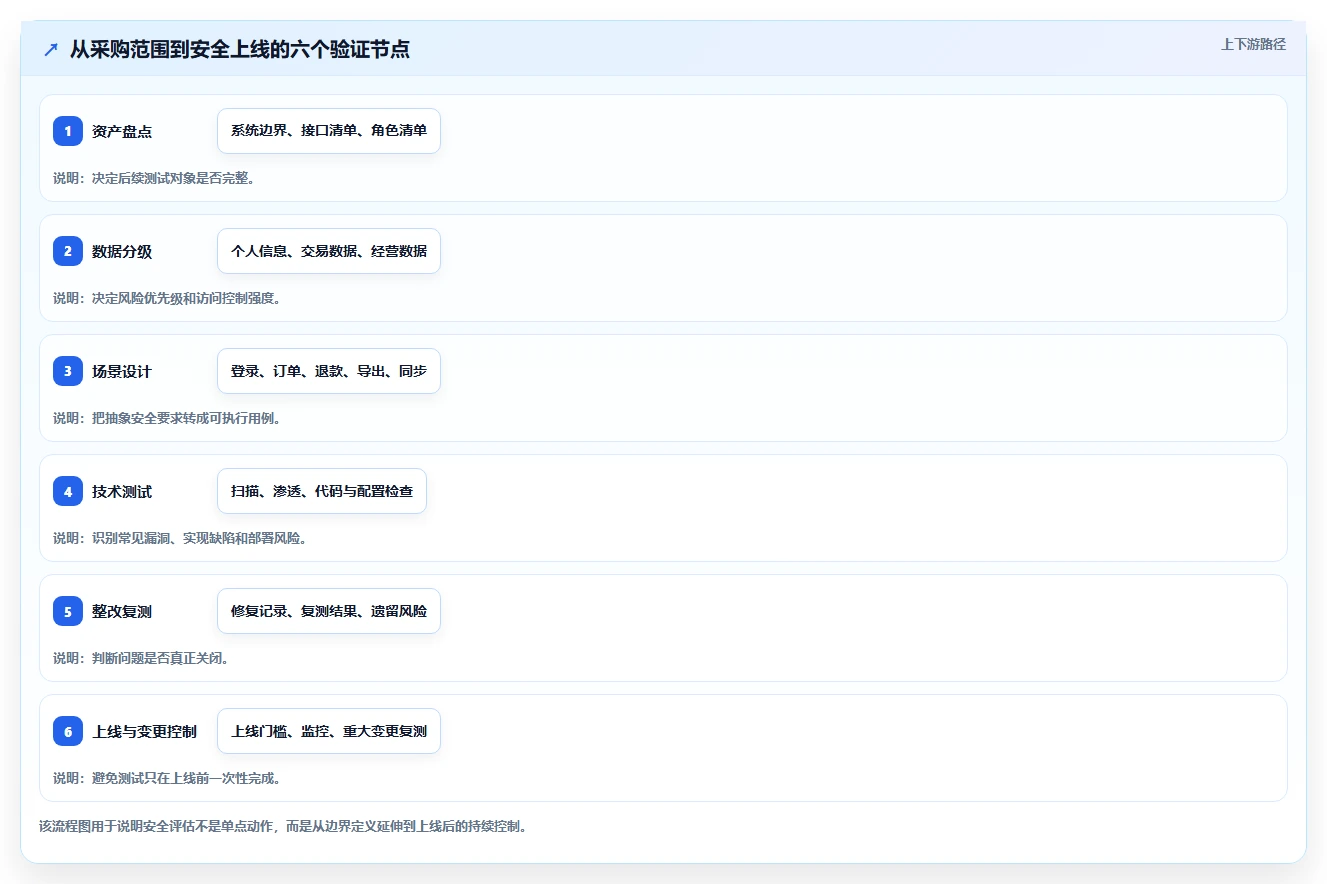Click the number 4 badge for 技术测试
Screen dimensions: 1327x884
[68, 491]
